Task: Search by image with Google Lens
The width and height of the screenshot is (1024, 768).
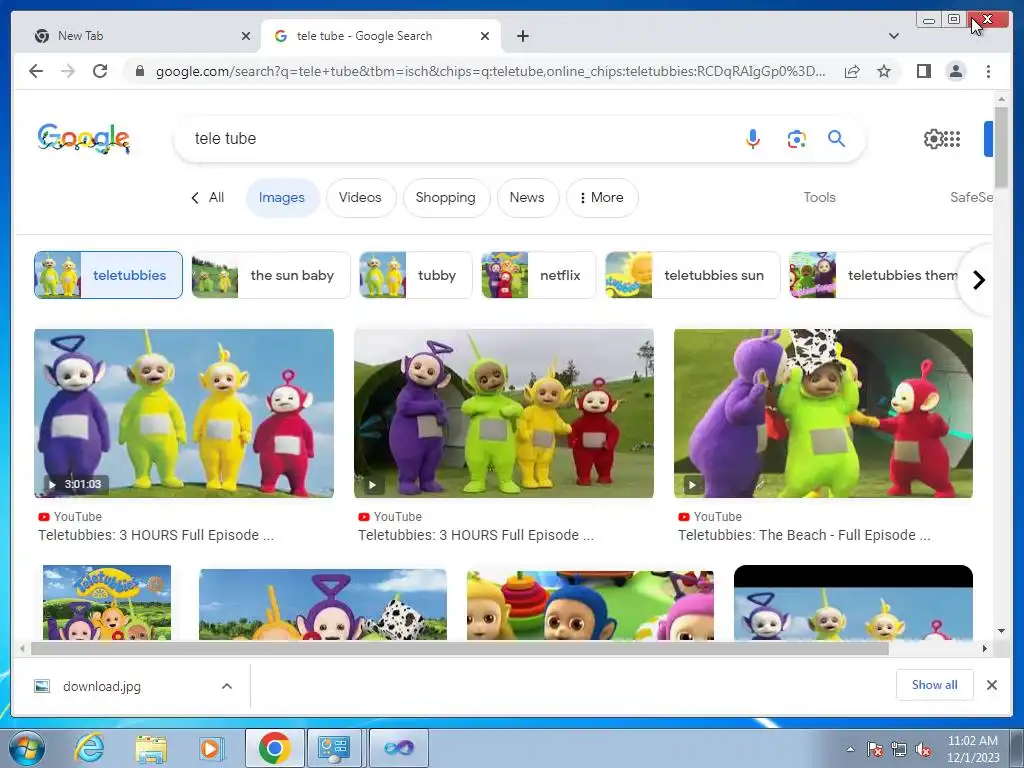Action: click(796, 138)
